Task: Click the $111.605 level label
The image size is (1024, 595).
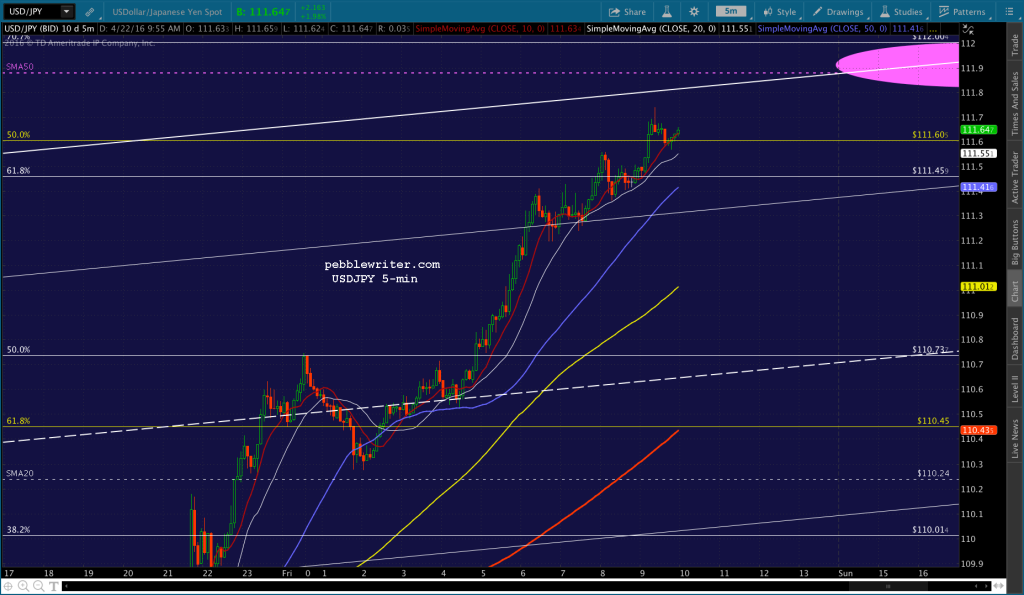Action: pos(931,135)
